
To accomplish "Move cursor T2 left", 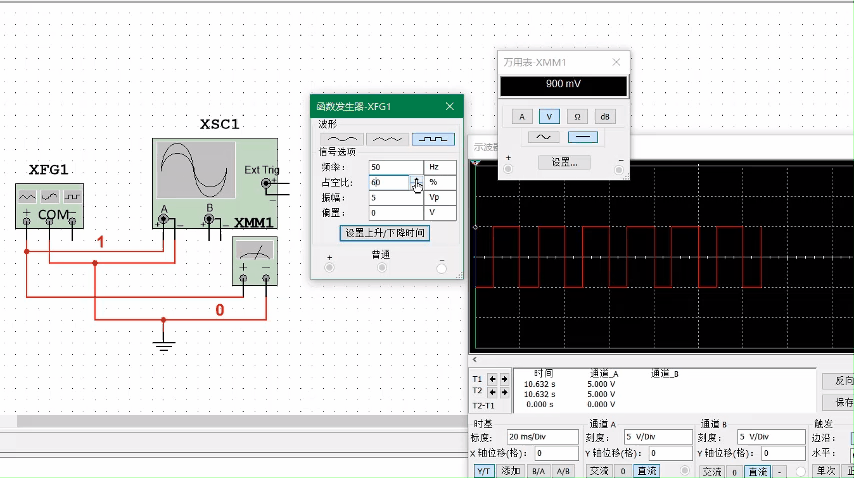I will [x=492, y=392].
